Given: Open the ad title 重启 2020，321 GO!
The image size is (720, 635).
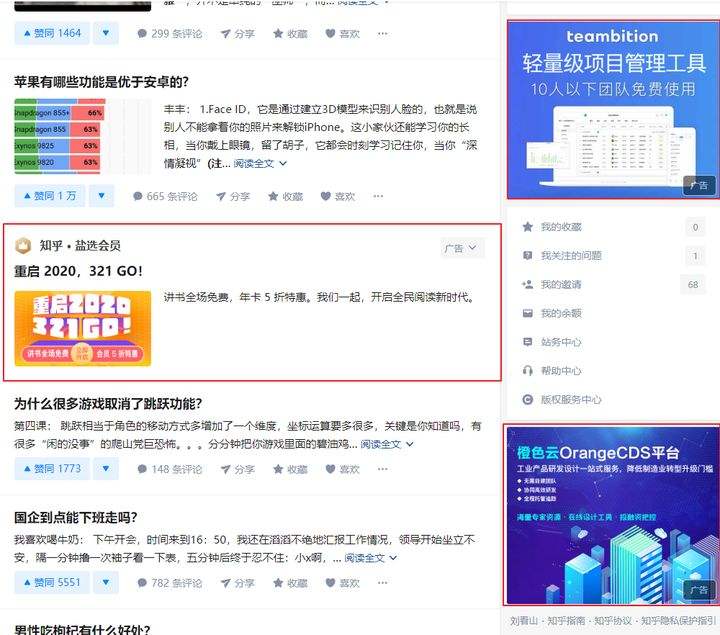Looking at the screenshot, I should (78, 271).
